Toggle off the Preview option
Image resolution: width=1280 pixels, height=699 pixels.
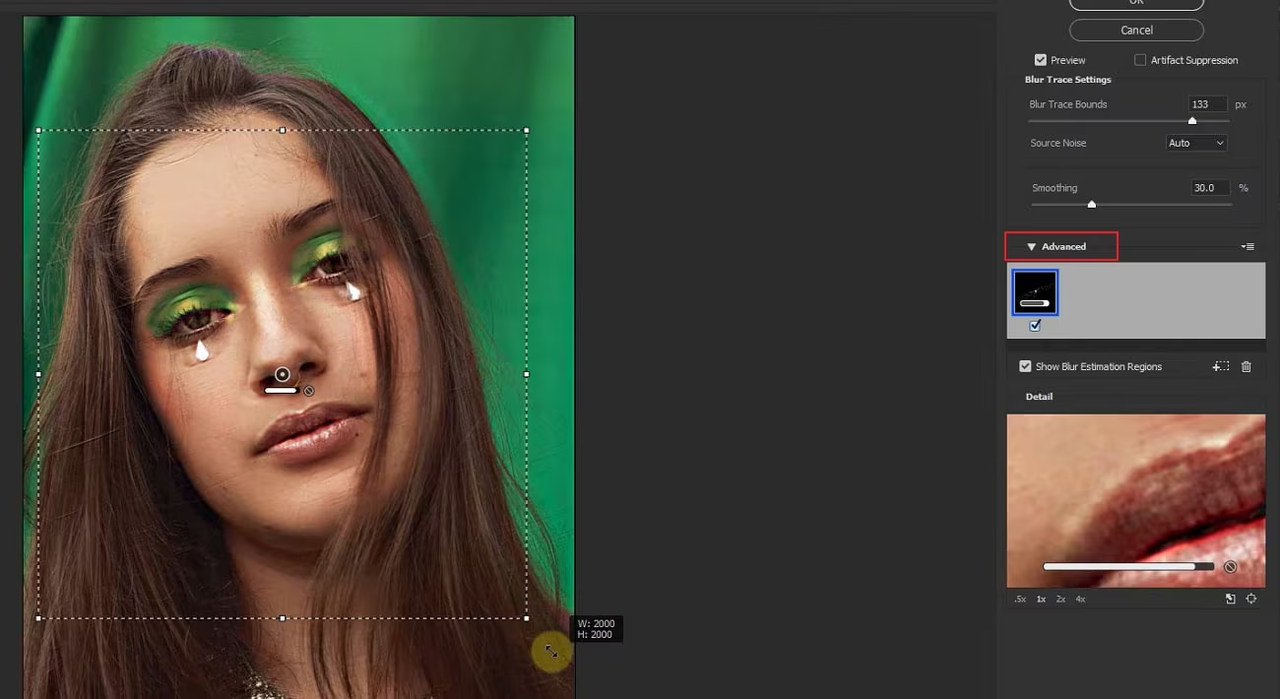click(x=1040, y=60)
